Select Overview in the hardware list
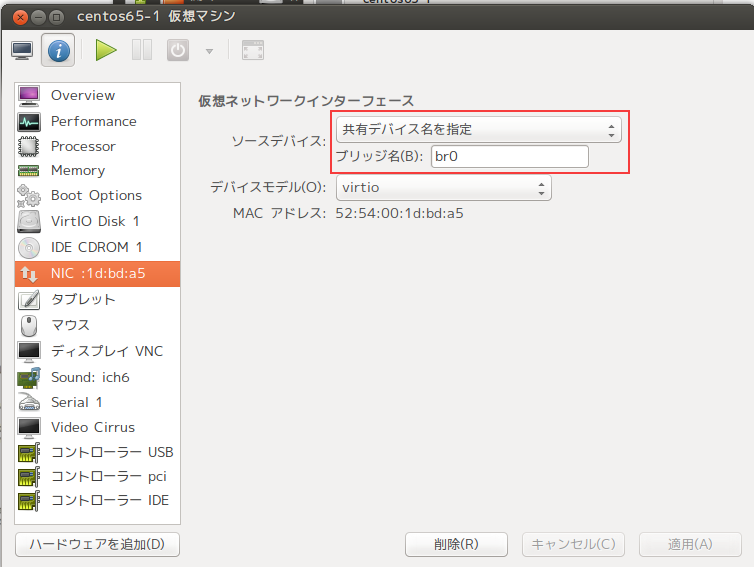Screen dimensions: 754x567 [83, 96]
